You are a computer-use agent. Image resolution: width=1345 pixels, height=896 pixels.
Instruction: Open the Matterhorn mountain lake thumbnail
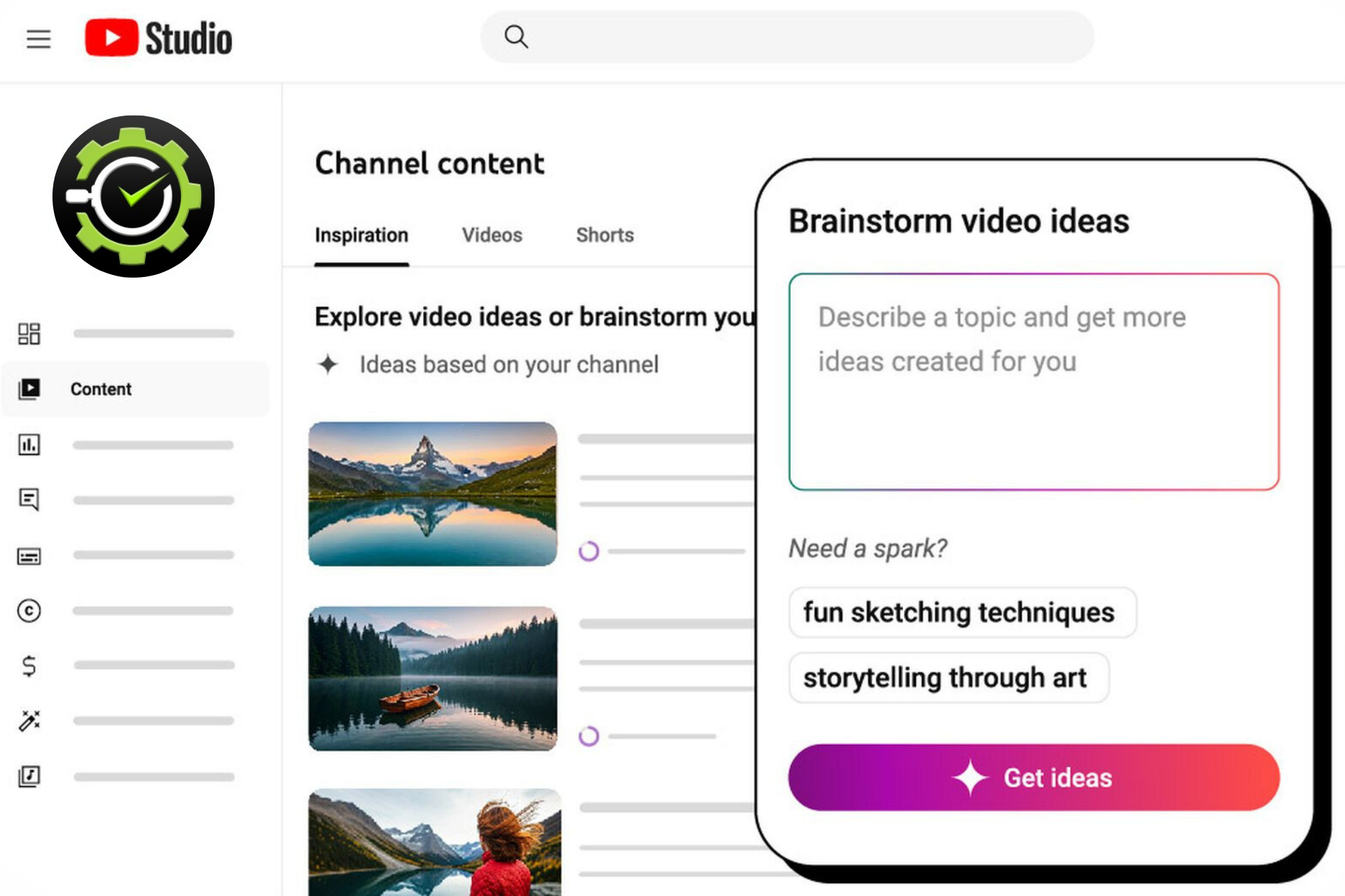(432, 494)
